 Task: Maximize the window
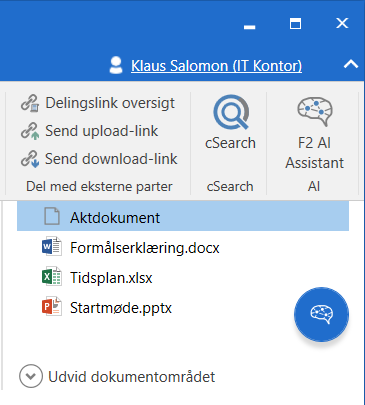pos(295,24)
